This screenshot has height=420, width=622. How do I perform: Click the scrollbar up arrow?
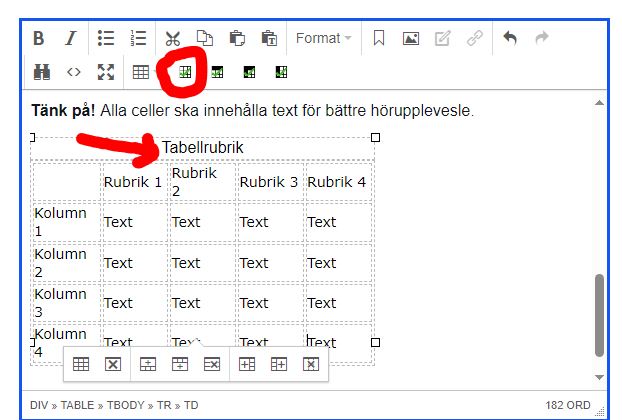[599, 103]
